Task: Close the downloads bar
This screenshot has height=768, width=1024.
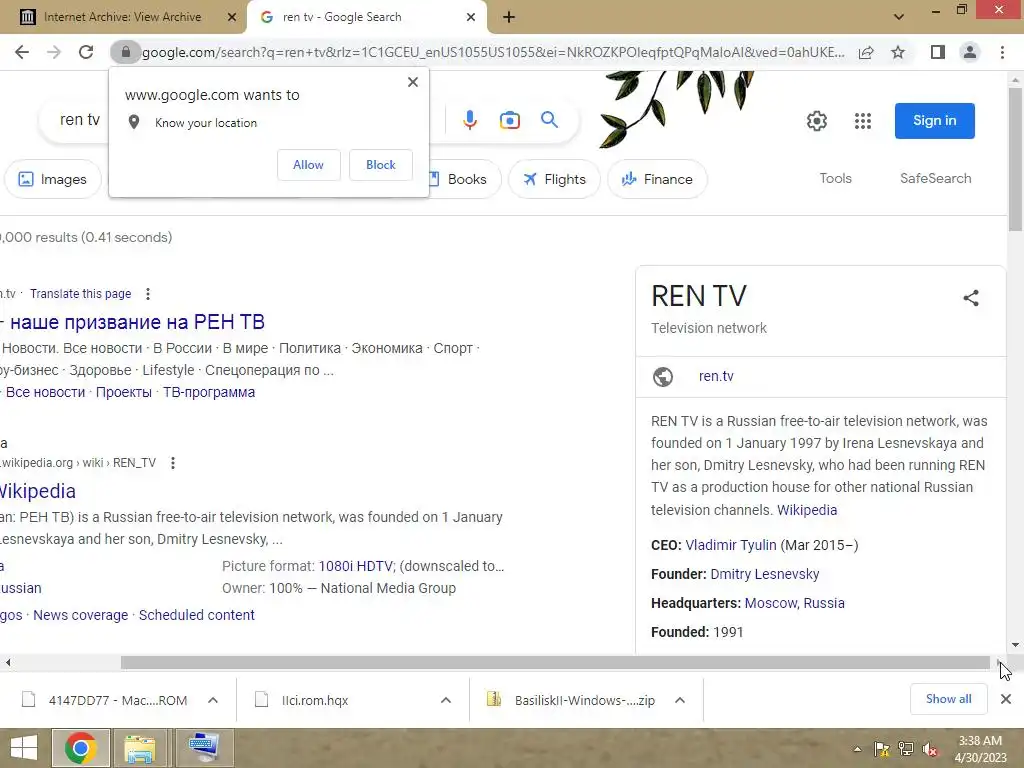Action: click(x=1006, y=699)
